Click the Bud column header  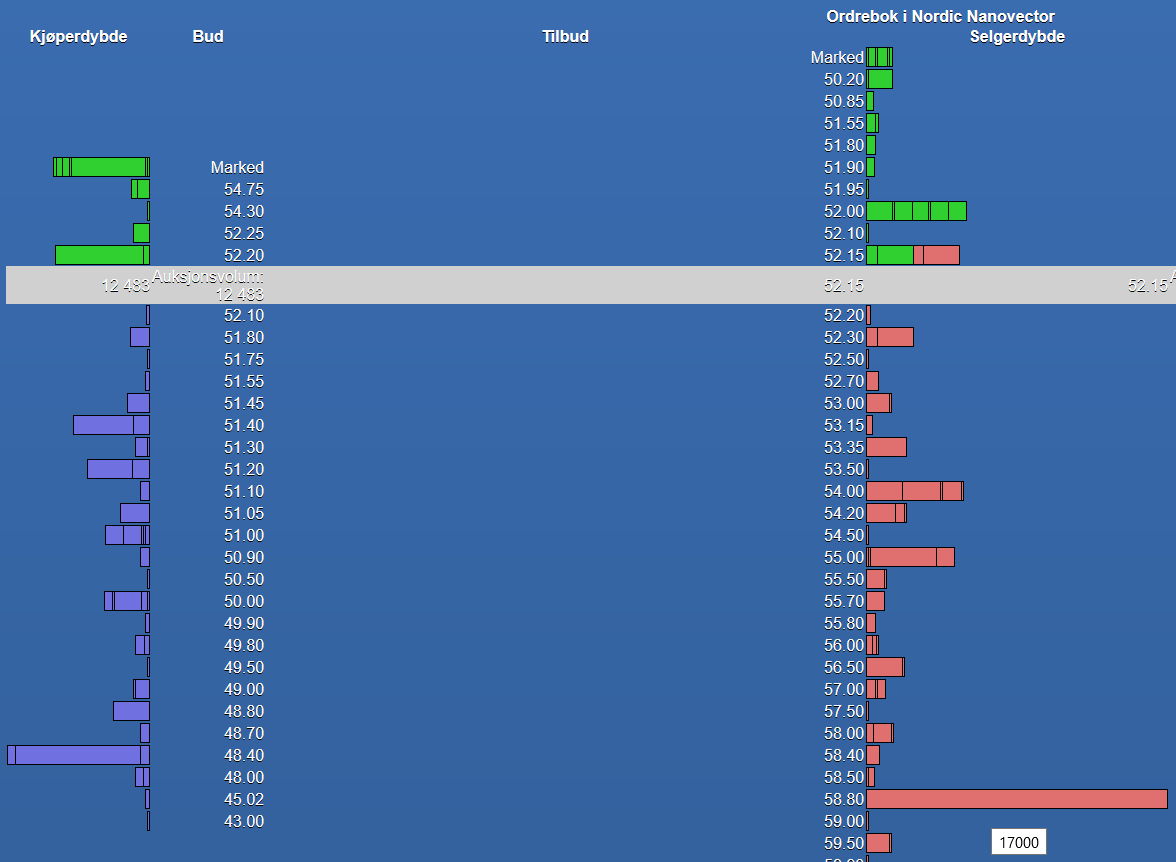(208, 37)
